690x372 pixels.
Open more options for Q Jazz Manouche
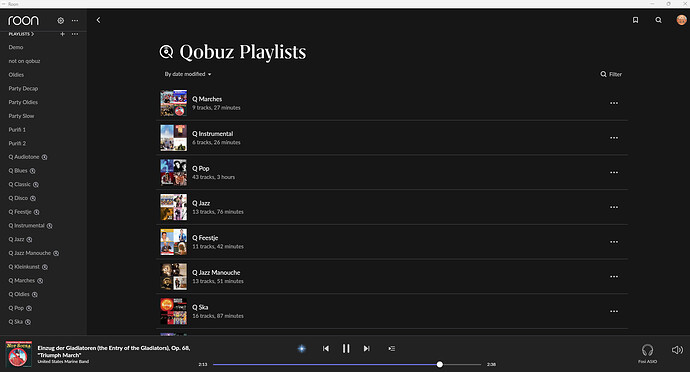tap(614, 276)
